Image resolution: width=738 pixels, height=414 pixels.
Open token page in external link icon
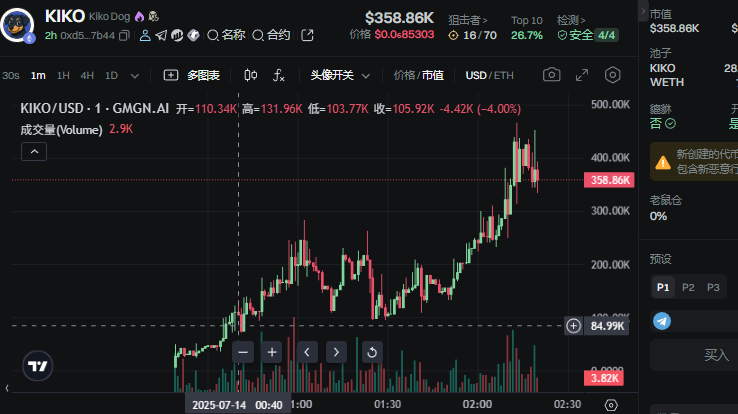coord(307,35)
